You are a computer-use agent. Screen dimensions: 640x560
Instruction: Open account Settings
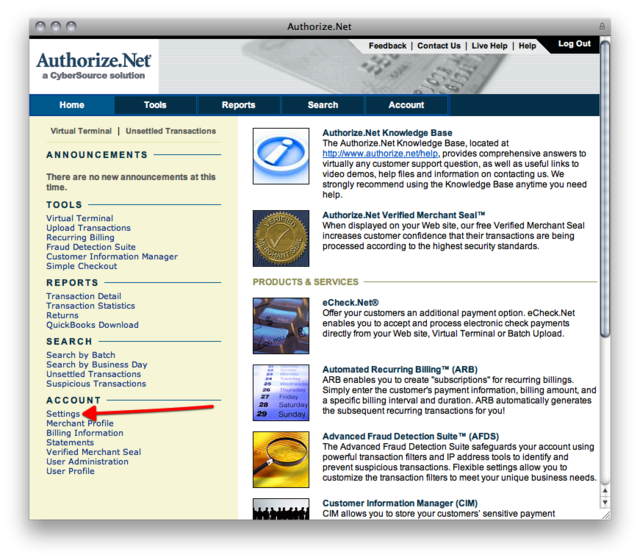click(x=63, y=414)
